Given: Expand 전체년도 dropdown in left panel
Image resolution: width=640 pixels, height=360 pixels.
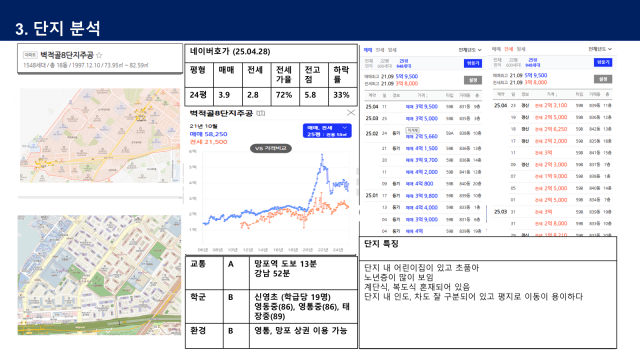Looking at the screenshot, I should [470, 50].
